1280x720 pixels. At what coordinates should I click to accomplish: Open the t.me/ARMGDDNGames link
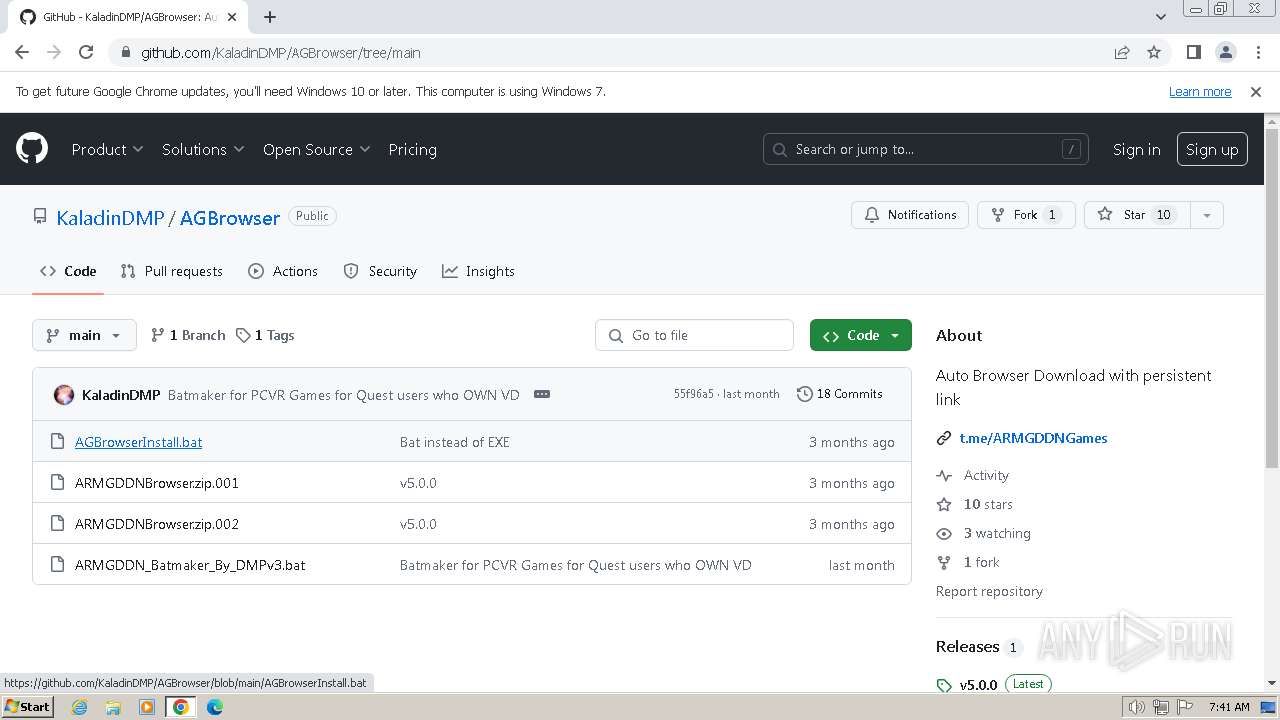tap(1033, 438)
